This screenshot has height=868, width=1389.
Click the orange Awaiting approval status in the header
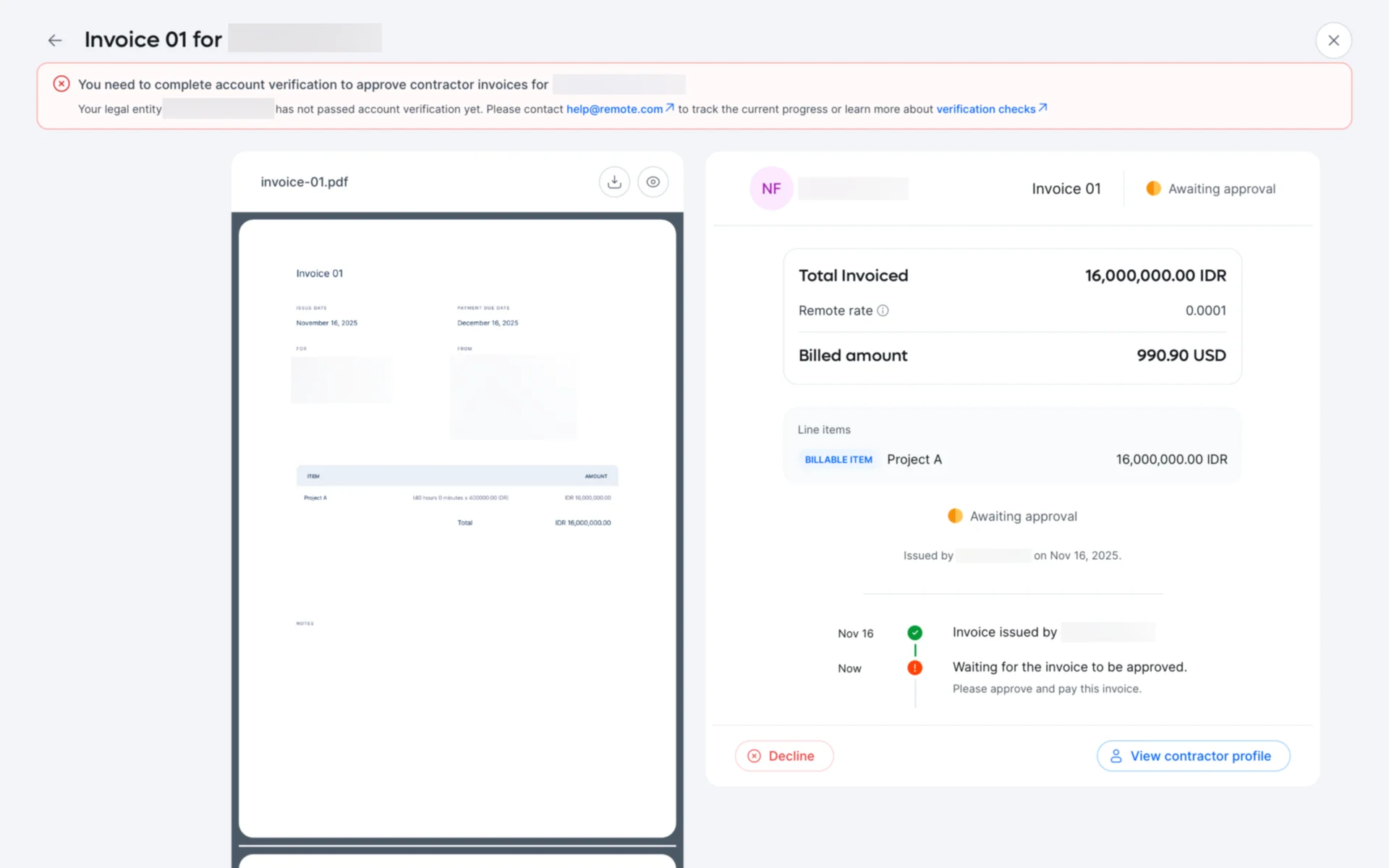tap(1211, 189)
